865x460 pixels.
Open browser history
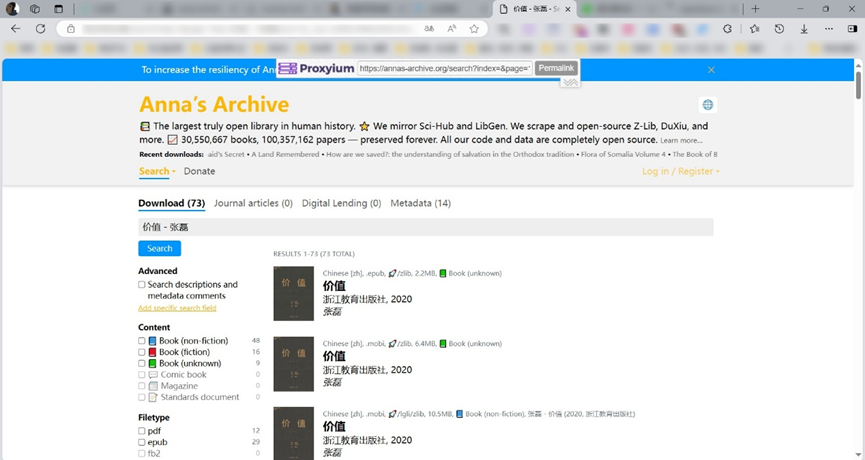click(x=779, y=29)
